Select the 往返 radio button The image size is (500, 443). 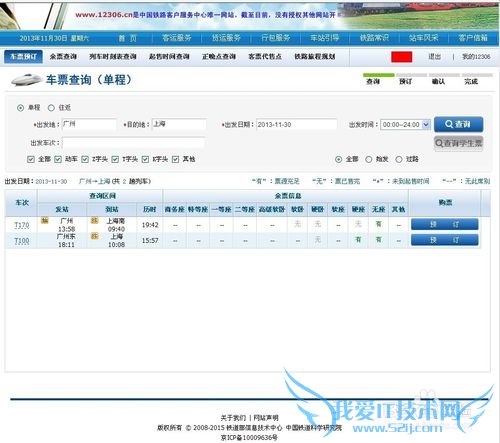tap(51, 108)
